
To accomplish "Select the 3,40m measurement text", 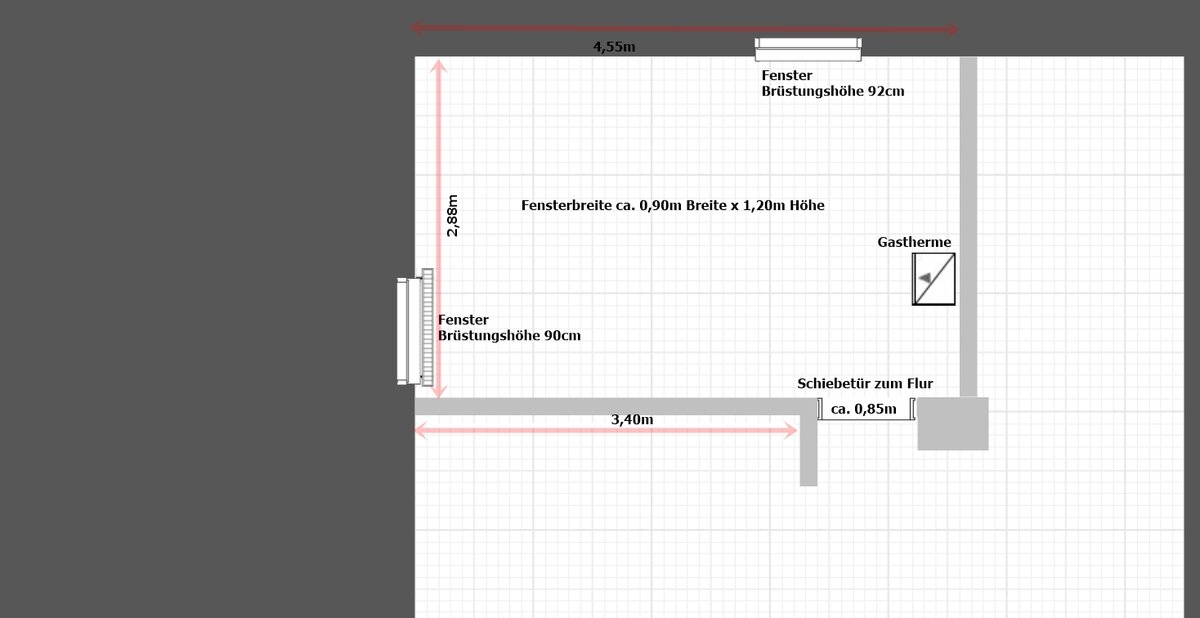I will (632, 420).
